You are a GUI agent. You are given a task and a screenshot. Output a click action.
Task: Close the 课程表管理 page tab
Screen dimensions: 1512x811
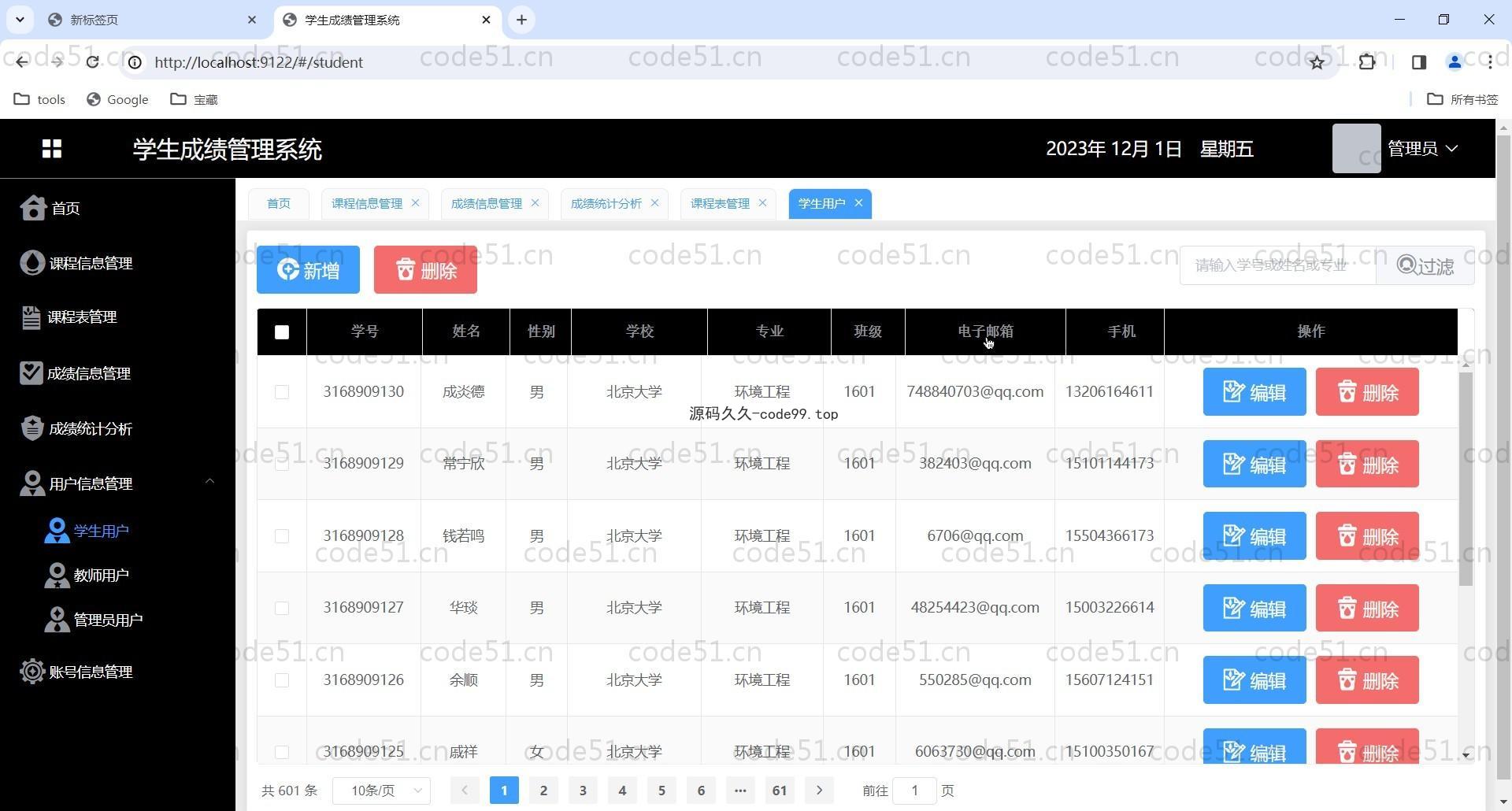point(762,202)
